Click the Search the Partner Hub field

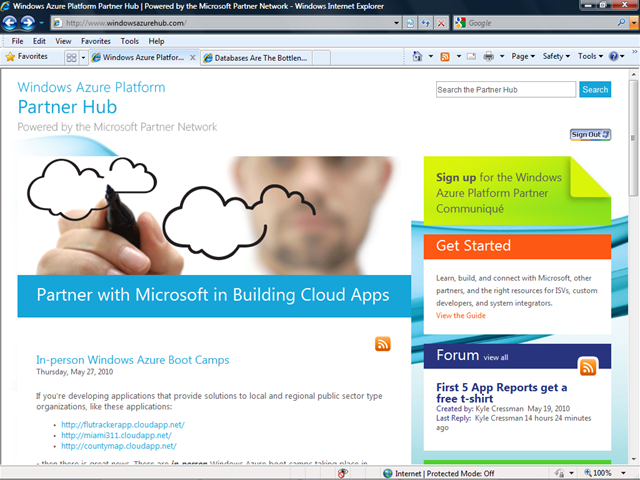tap(506, 89)
